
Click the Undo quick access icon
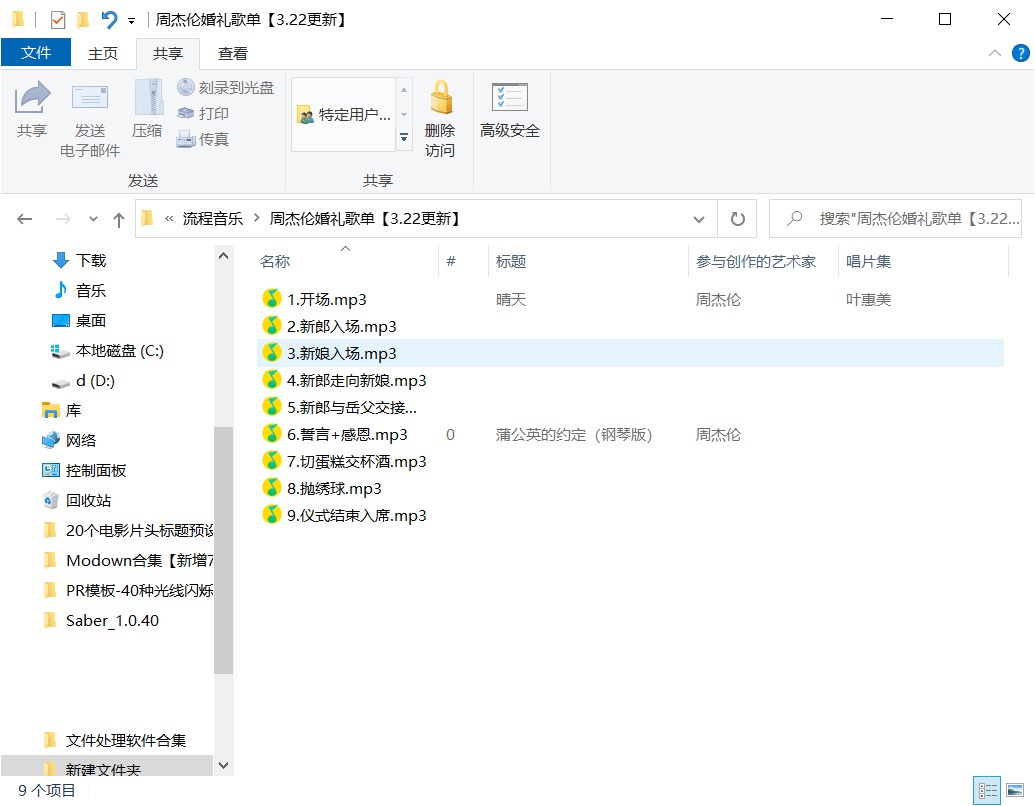[109, 20]
